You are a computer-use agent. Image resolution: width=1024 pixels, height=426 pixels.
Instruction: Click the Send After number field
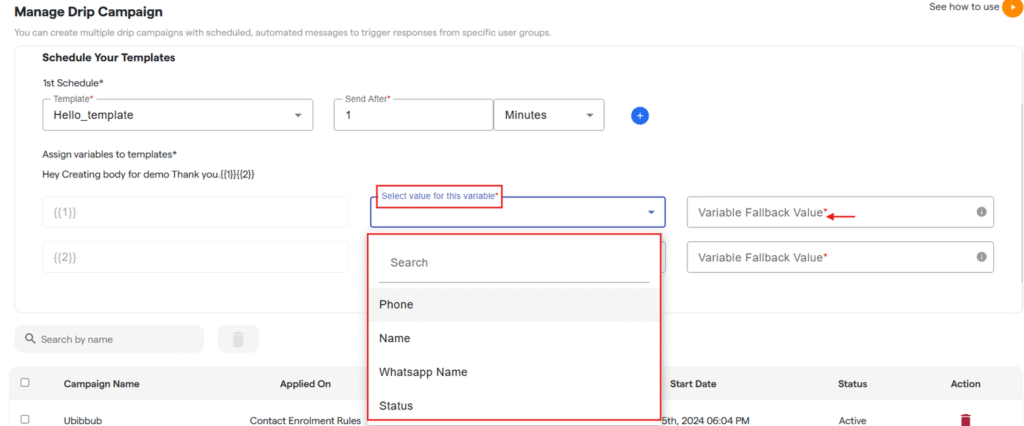click(413, 115)
